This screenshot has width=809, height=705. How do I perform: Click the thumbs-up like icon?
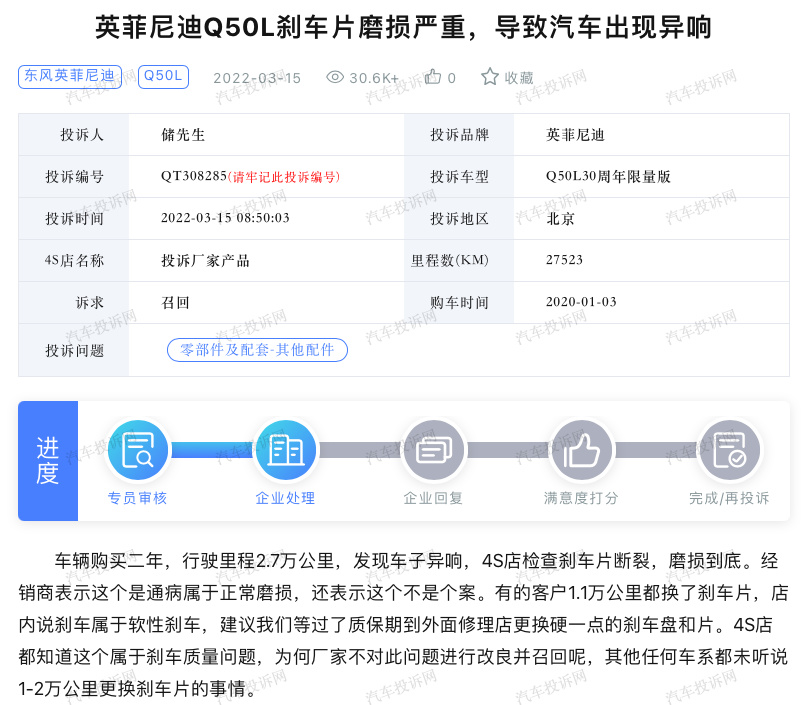(x=433, y=77)
